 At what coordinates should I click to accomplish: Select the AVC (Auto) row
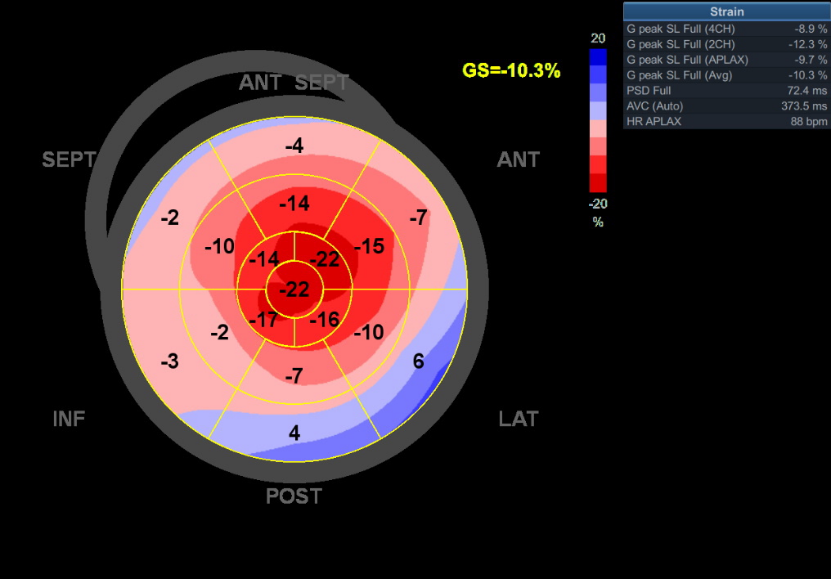point(727,106)
